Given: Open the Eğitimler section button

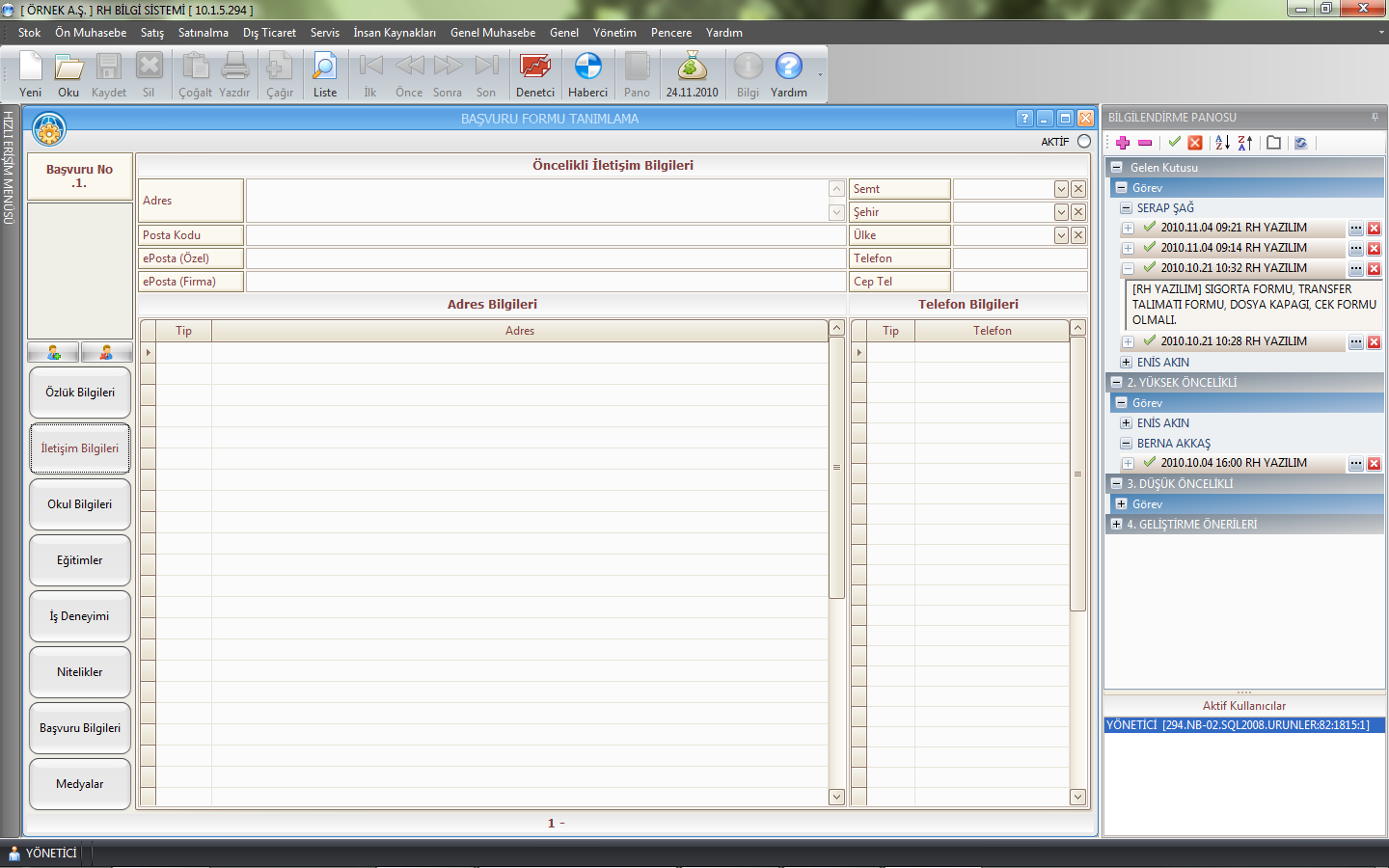Looking at the screenshot, I should (80, 560).
